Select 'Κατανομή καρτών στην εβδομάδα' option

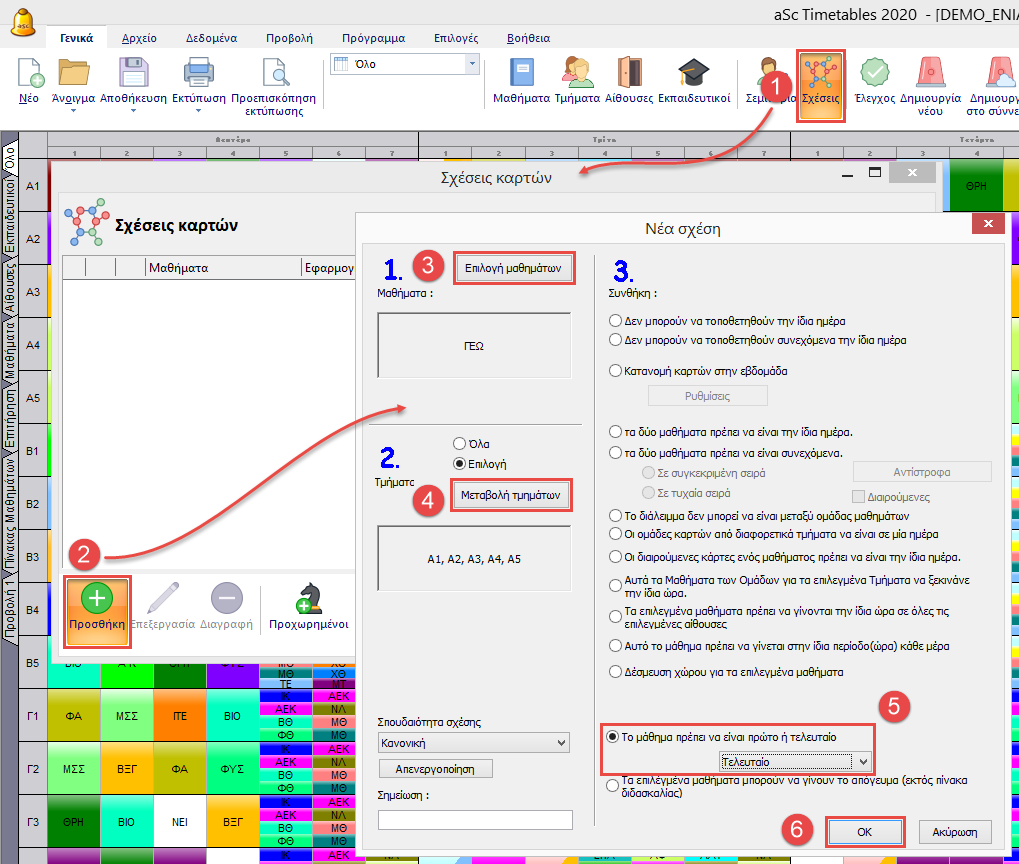point(615,370)
